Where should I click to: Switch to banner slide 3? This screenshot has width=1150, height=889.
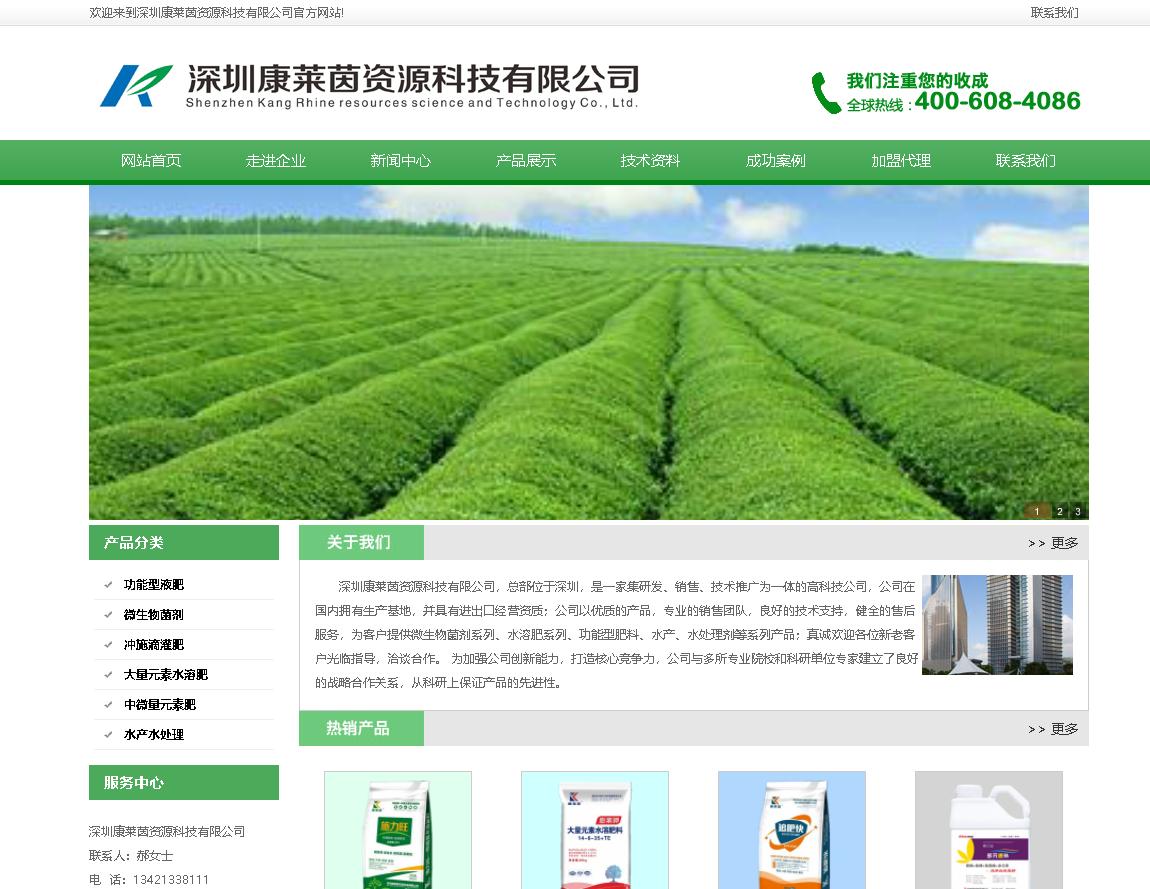point(1077,511)
